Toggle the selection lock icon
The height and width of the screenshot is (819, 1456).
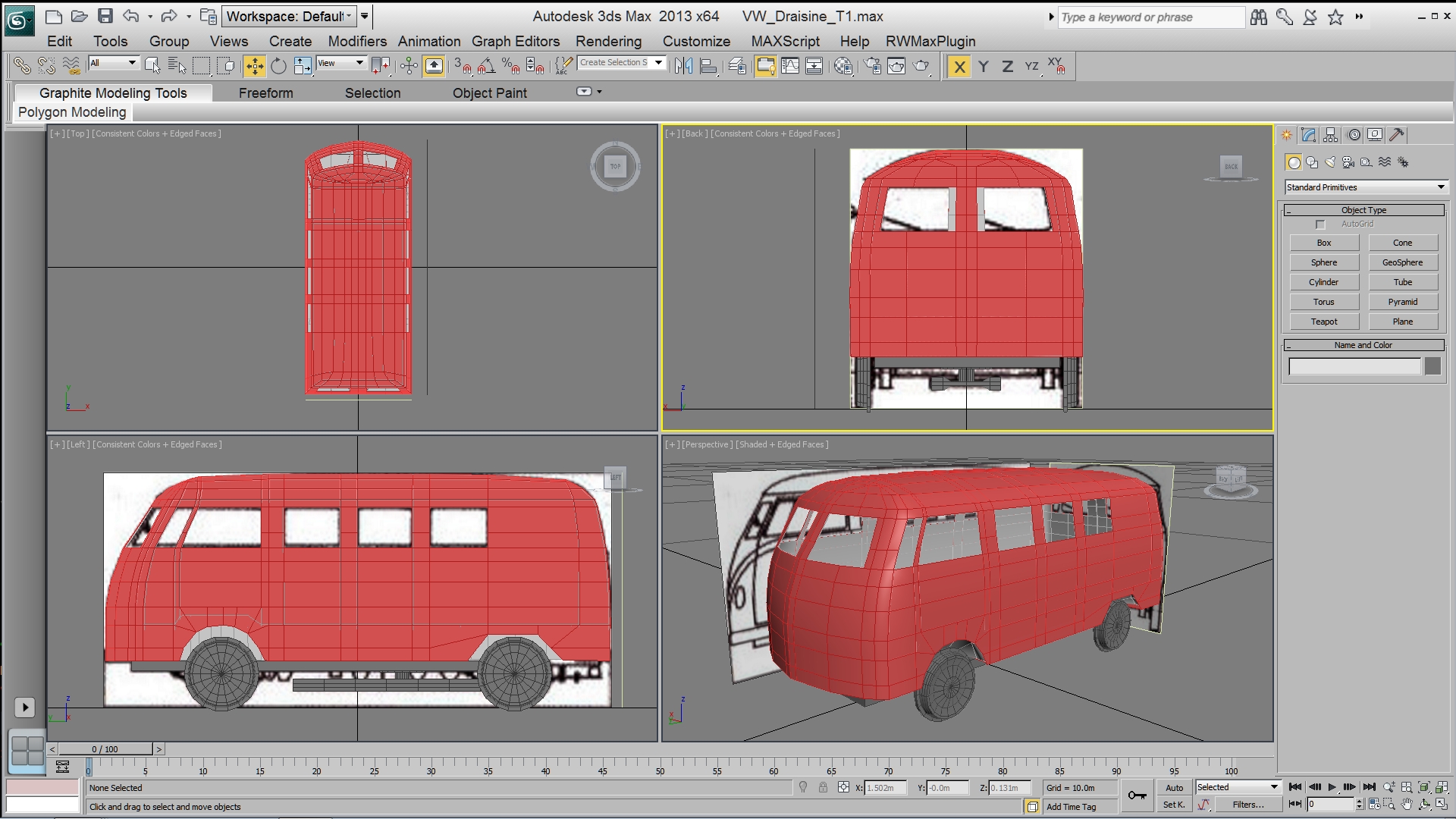pos(823,788)
